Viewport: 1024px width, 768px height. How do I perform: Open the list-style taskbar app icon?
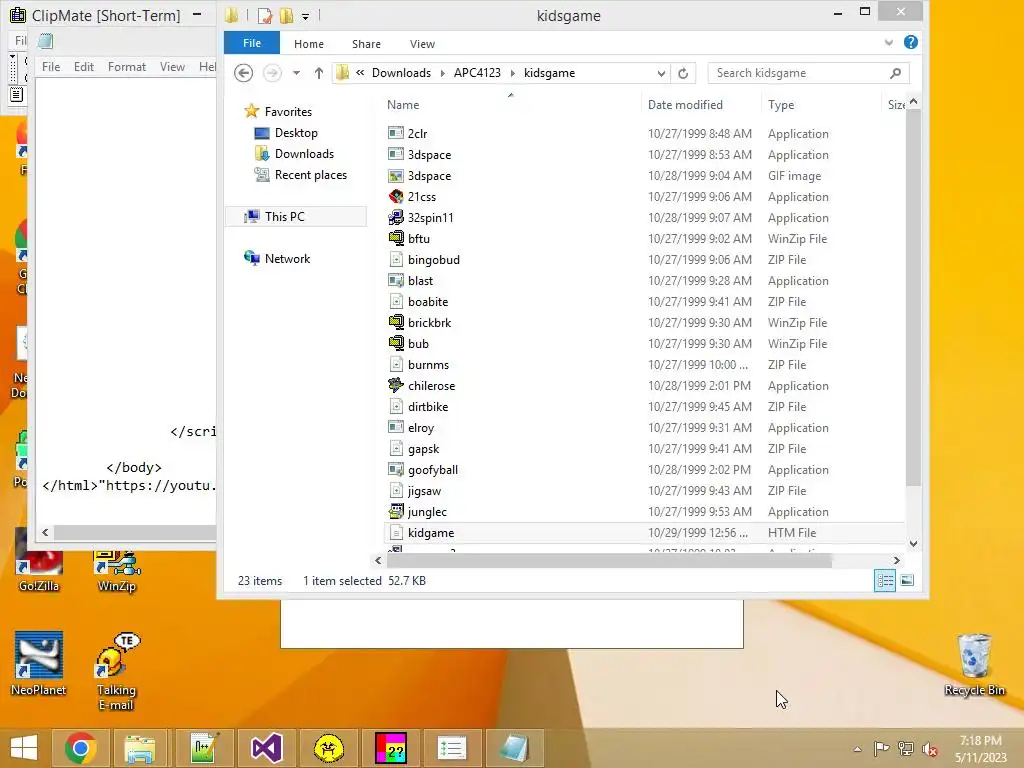coord(452,748)
